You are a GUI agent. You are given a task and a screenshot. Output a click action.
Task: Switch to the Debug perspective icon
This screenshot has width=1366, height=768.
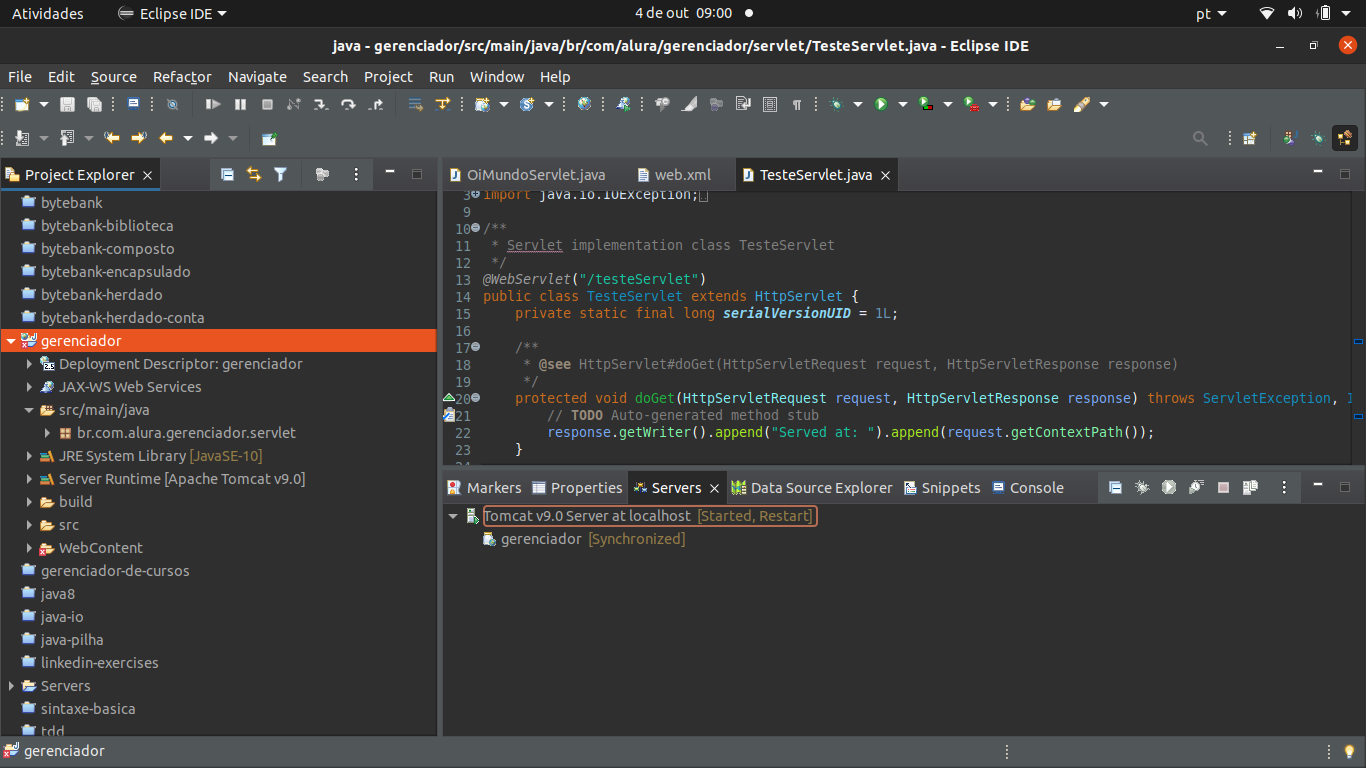pos(1318,138)
